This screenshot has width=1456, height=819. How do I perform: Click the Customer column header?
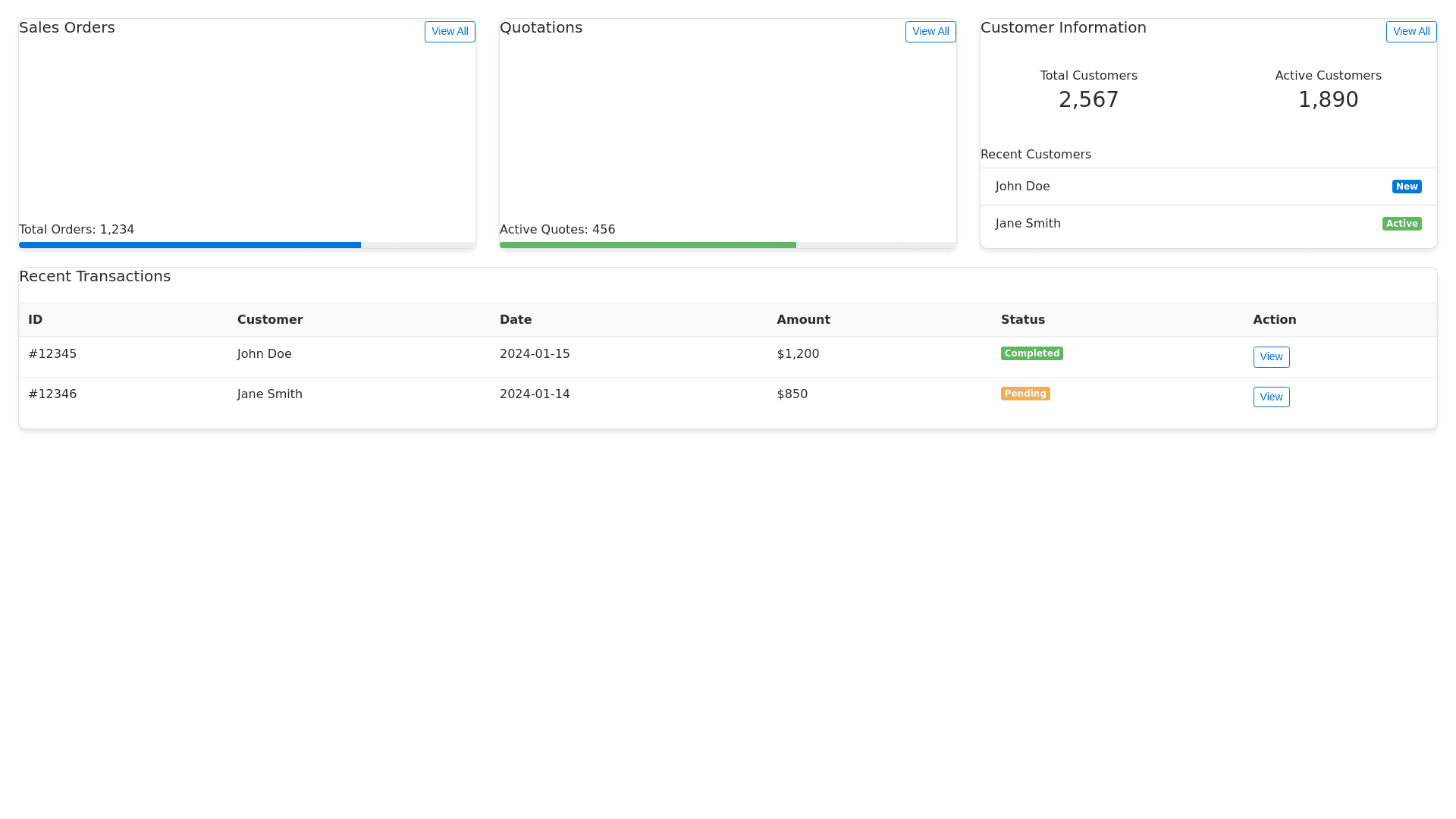tap(270, 320)
